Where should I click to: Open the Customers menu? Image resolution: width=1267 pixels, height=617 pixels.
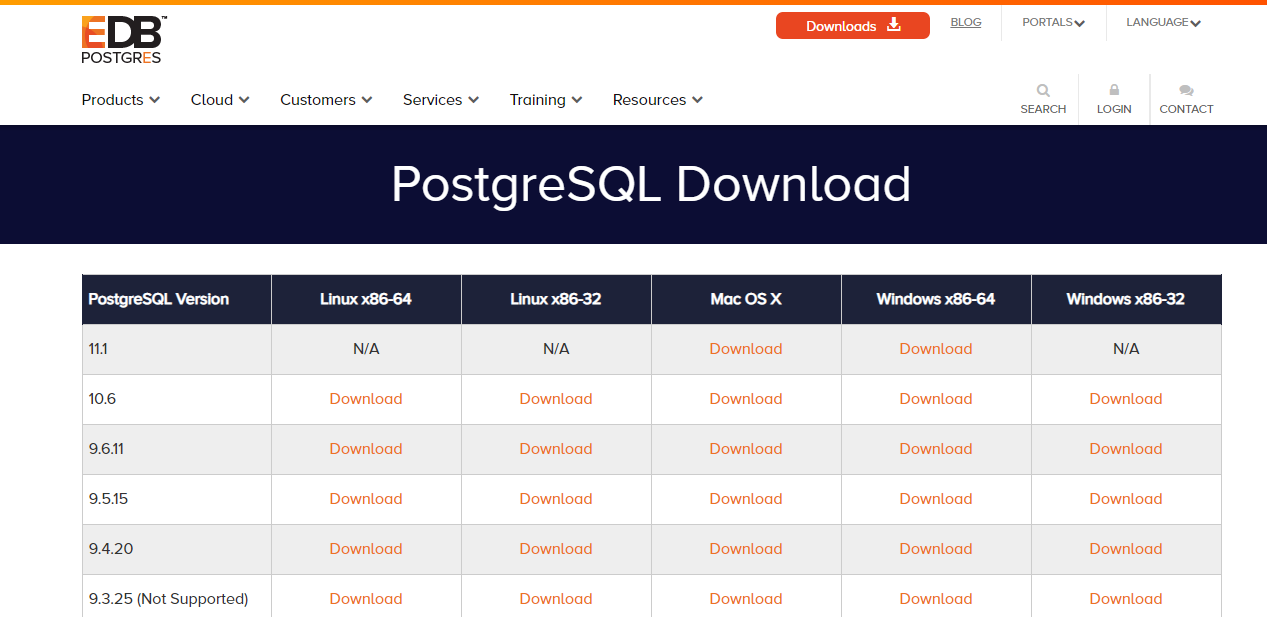pos(325,100)
